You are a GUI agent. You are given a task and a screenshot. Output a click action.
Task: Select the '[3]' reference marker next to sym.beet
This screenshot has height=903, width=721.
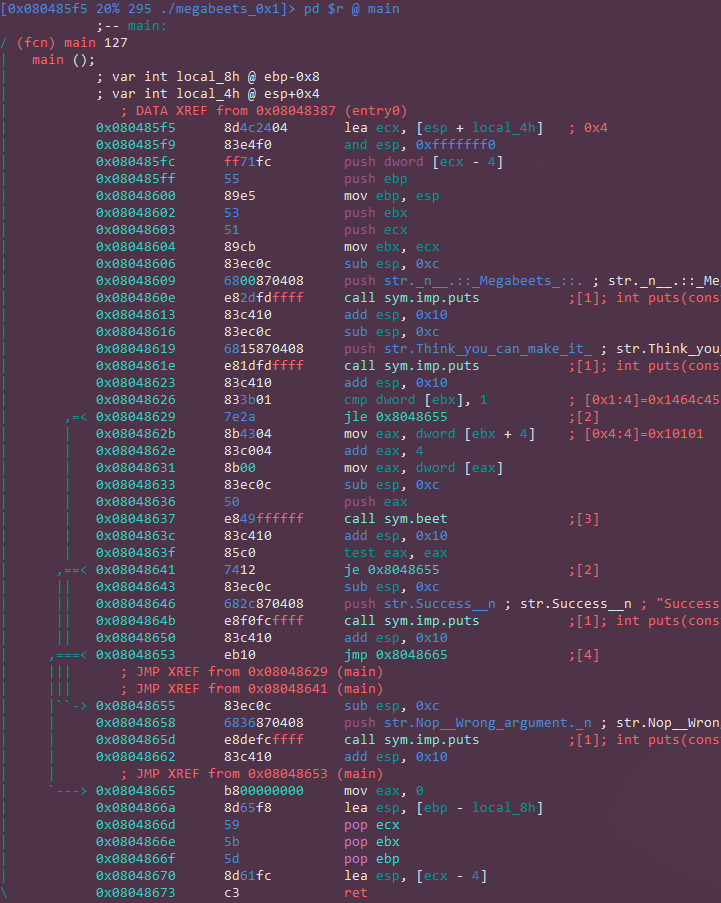[584, 519]
